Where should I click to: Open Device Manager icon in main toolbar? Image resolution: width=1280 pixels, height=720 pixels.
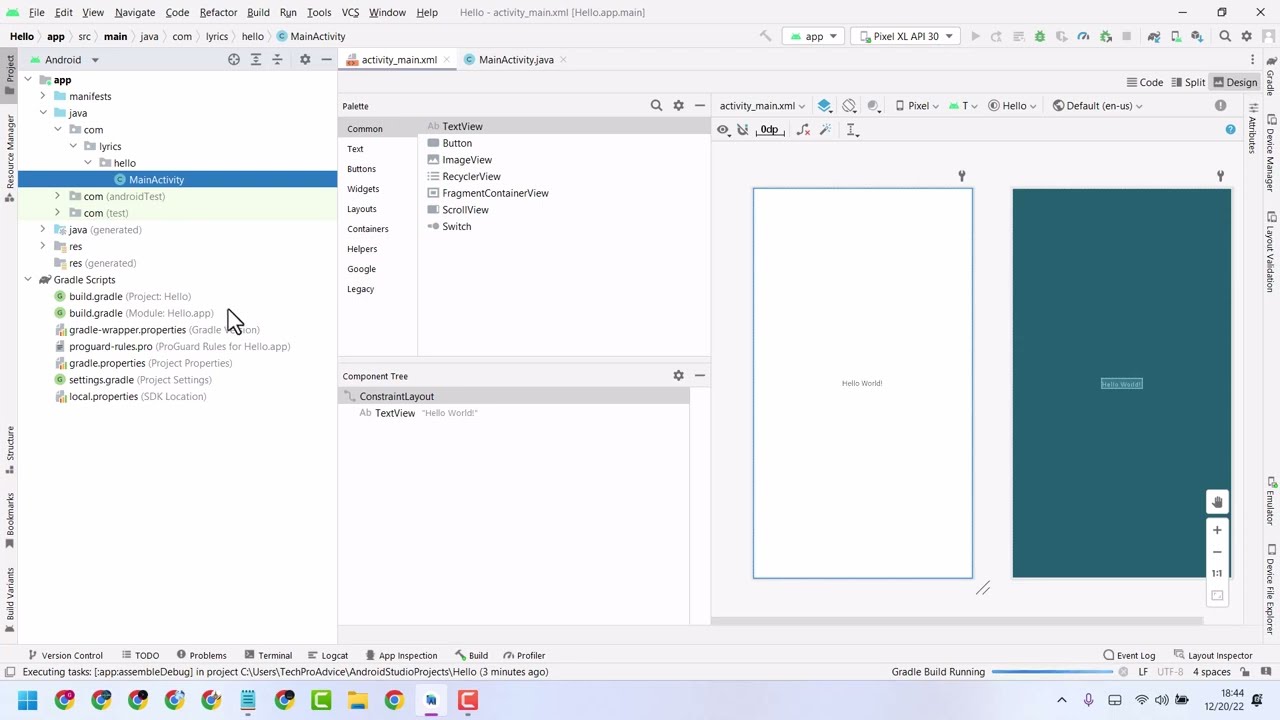coord(1176,36)
